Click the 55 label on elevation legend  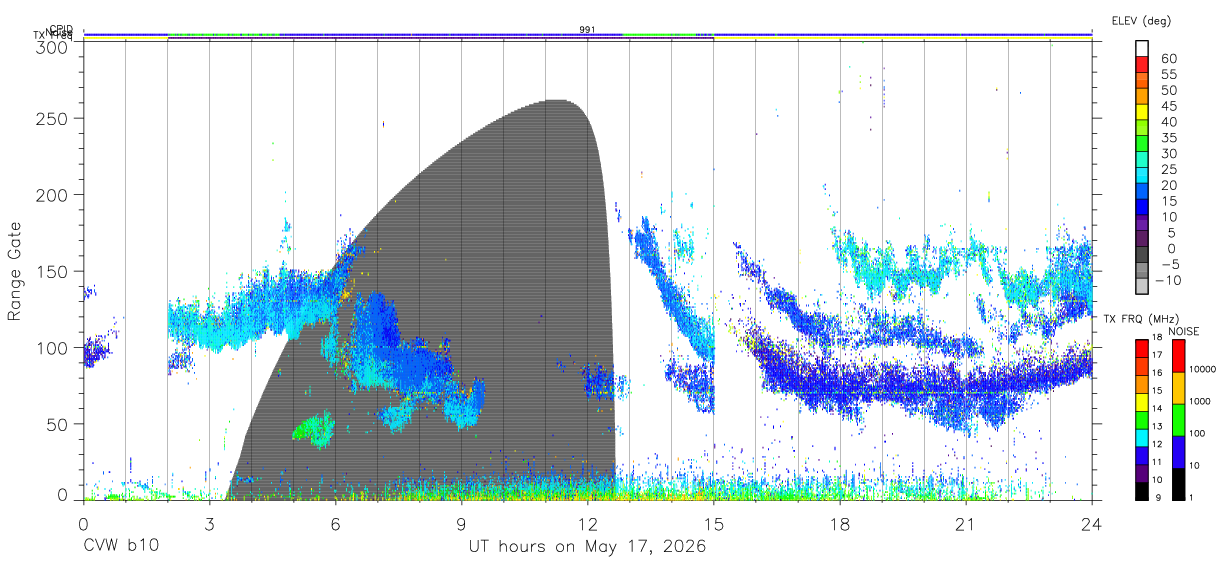pos(1168,75)
